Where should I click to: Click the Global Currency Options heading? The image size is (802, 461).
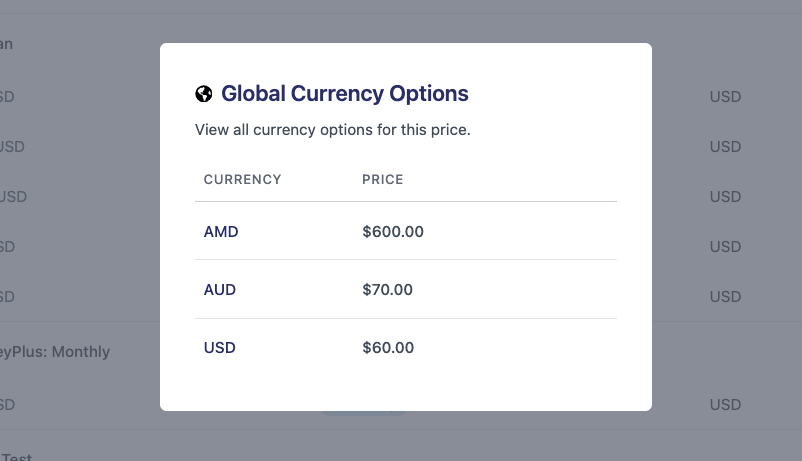(x=344, y=94)
